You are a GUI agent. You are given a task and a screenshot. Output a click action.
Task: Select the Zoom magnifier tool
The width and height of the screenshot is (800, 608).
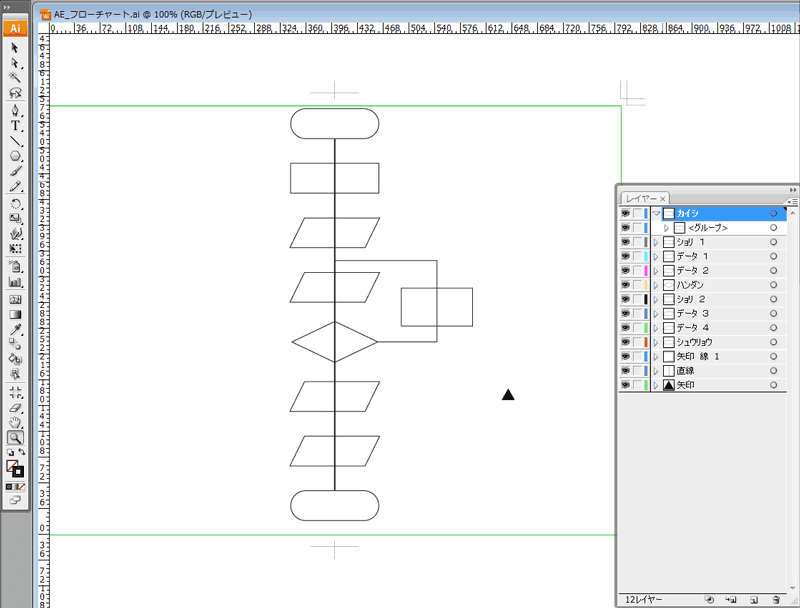pyautogui.click(x=16, y=437)
